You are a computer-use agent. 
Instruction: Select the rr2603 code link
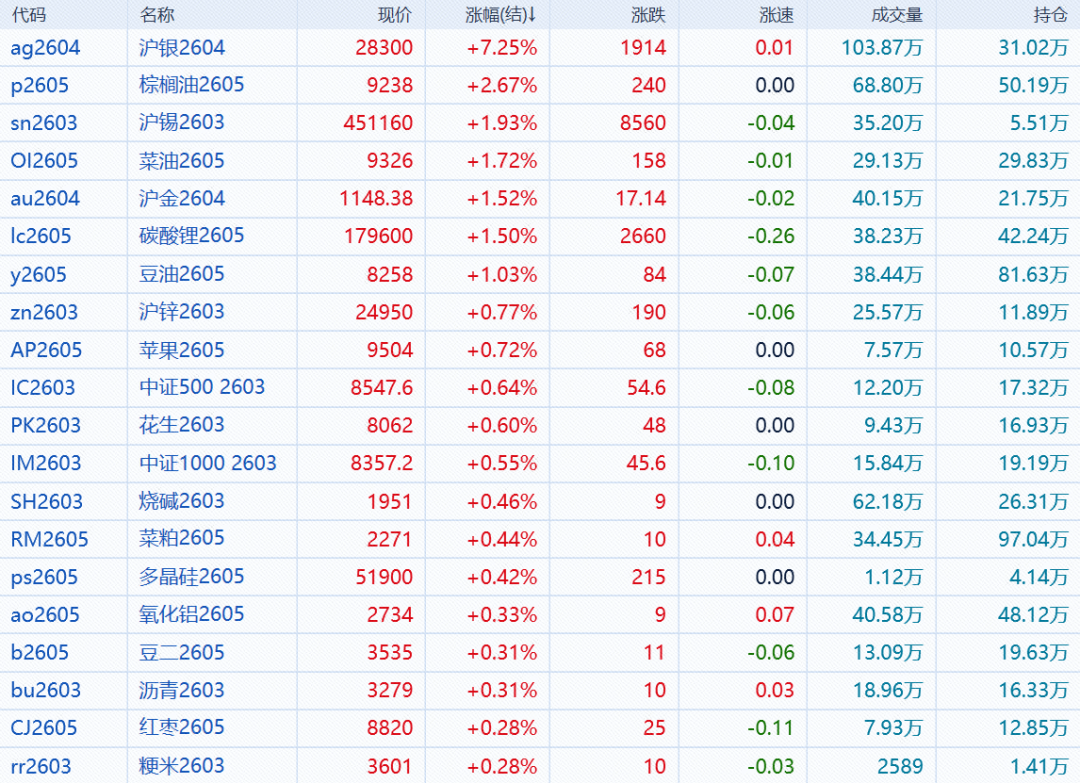coord(41,766)
